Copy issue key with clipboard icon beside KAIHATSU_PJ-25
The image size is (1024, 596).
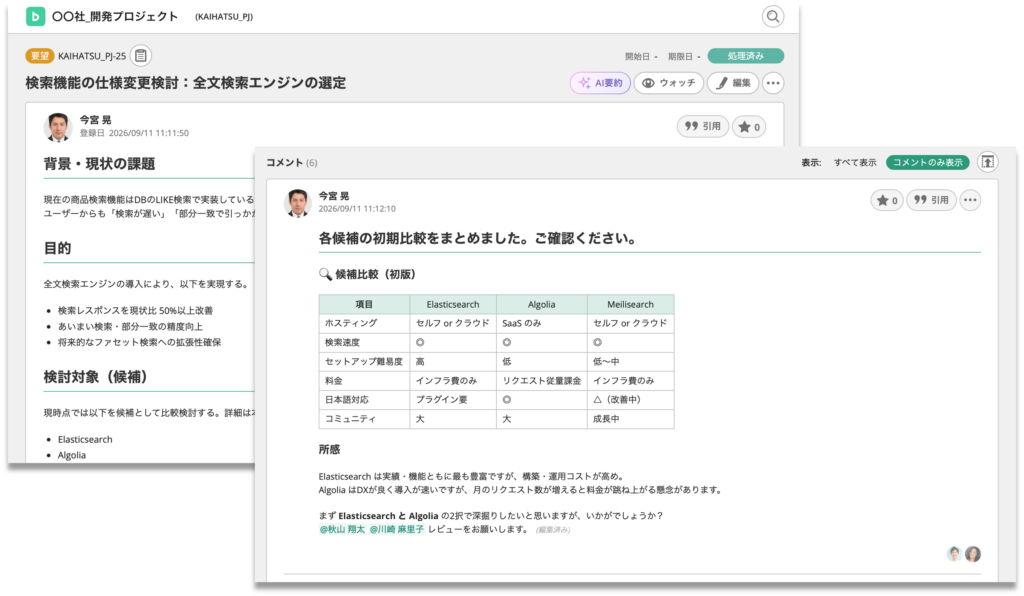[140, 55]
